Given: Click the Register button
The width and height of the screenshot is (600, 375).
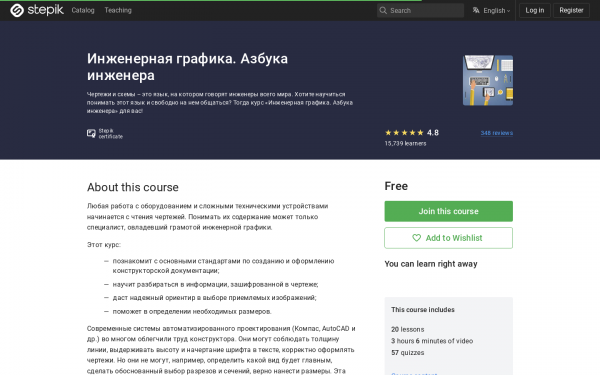Looking at the screenshot, I should (571, 10).
